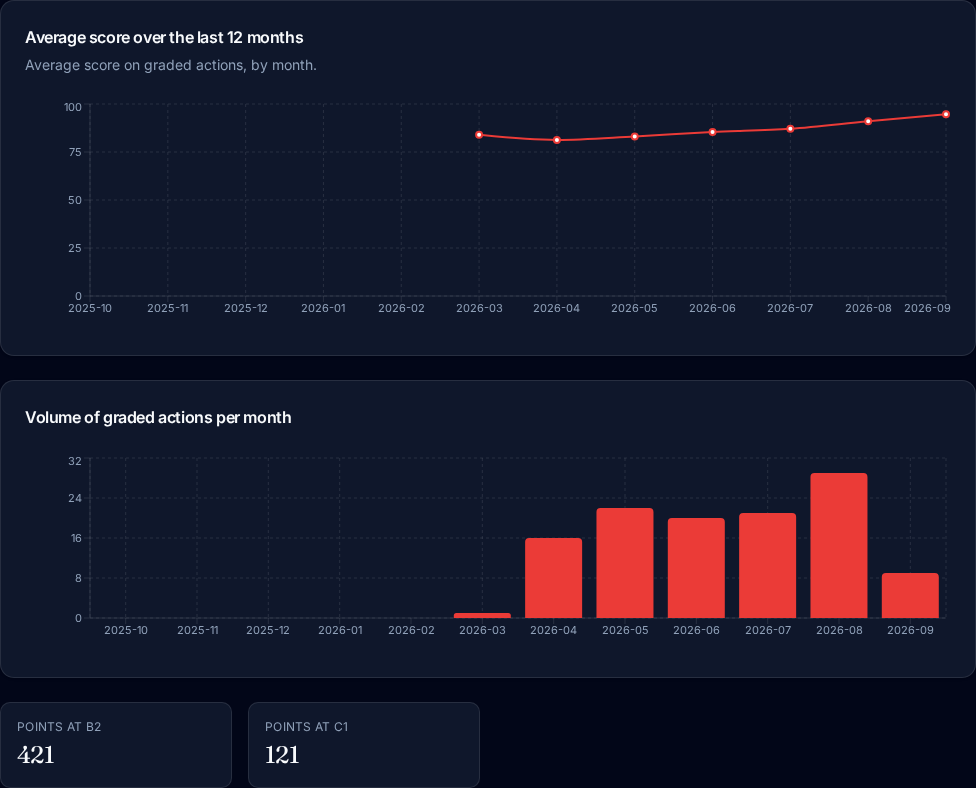Click the 2025-12 label under the average score chart
The height and width of the screenshot is (788, 976).
coord(246,308)
